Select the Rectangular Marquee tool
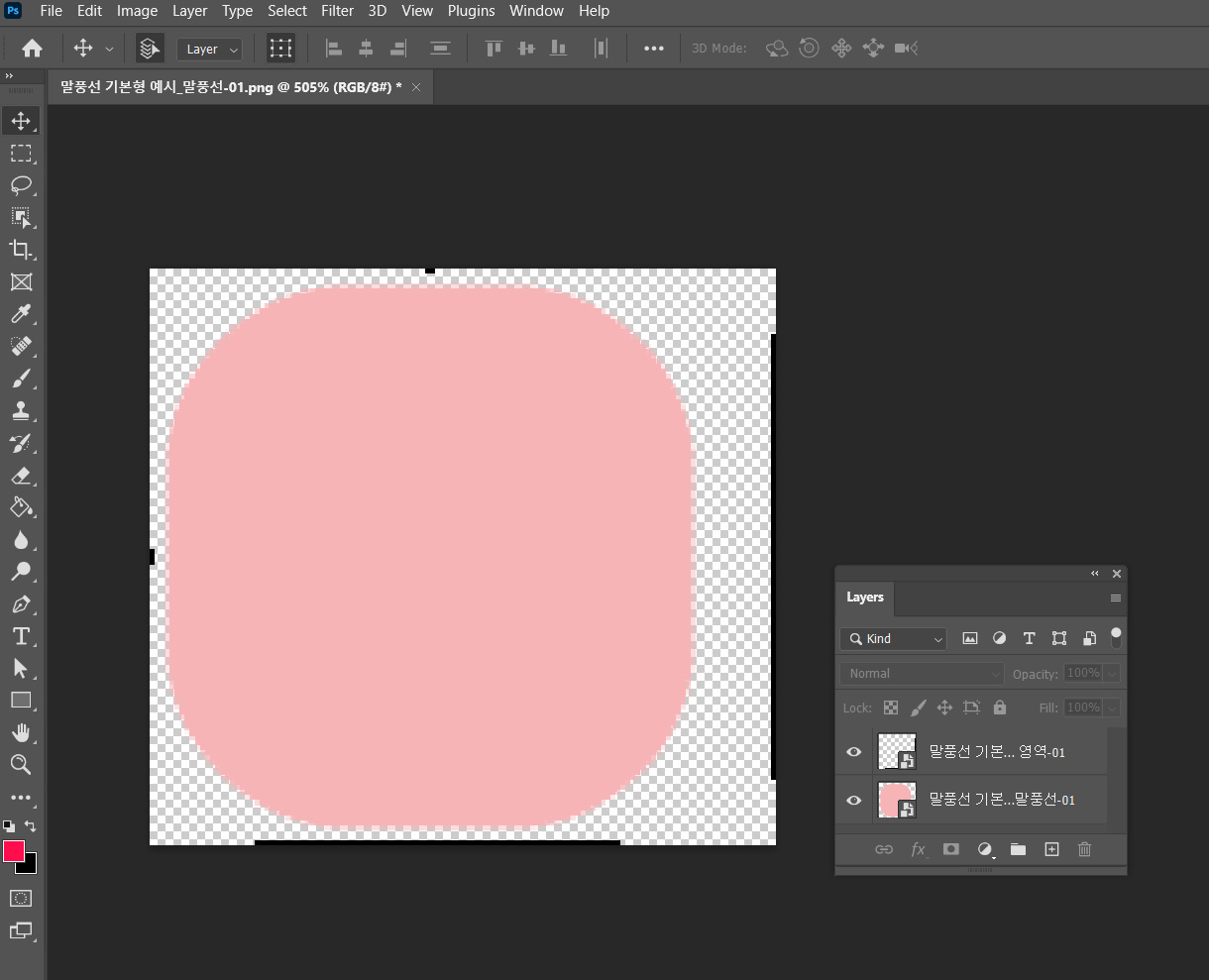The image size is (1209, 980). click(x=21, y=154)
